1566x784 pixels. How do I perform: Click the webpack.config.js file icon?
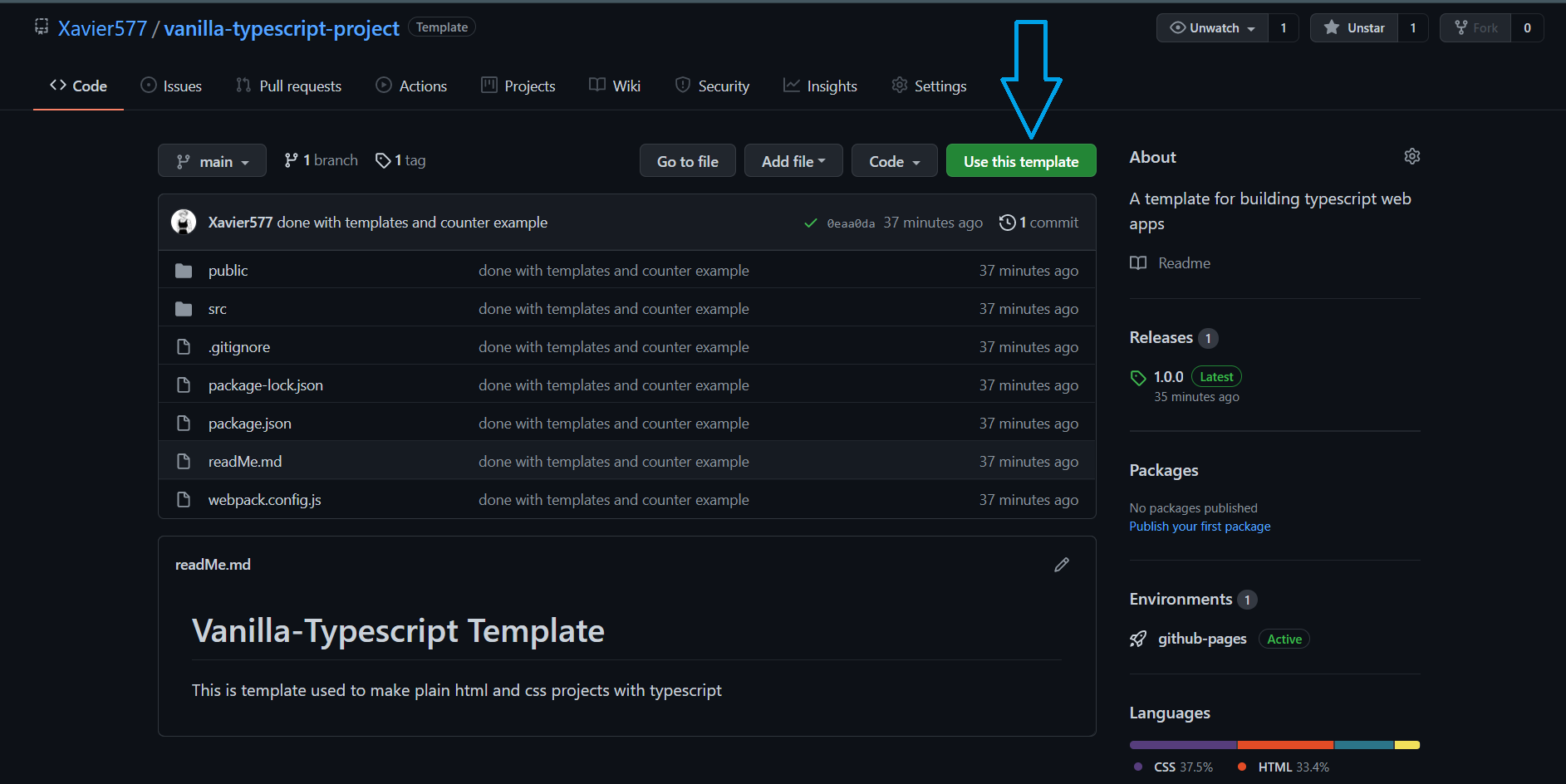184,500
